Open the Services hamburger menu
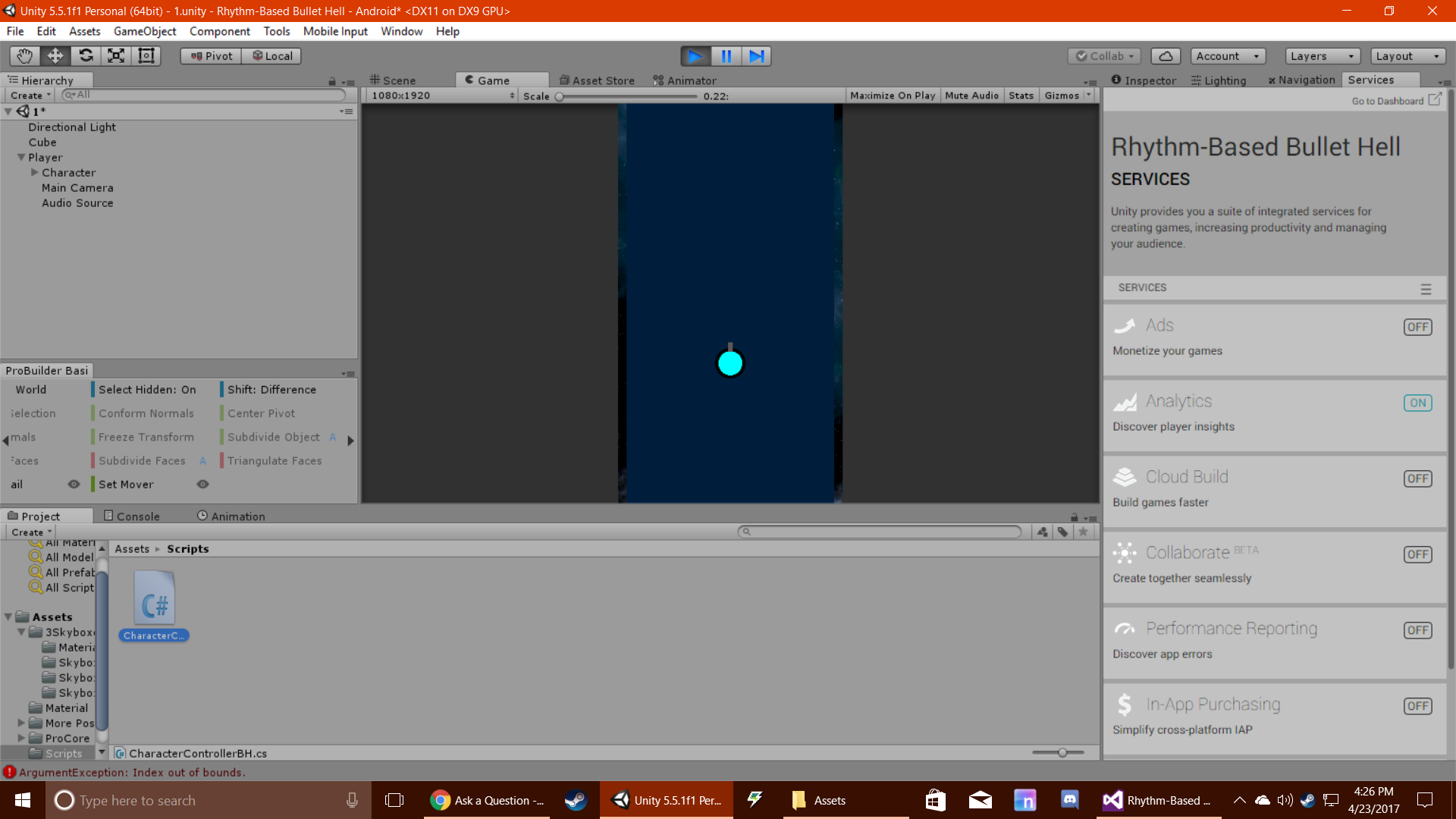 click(x=1426, y=289)
